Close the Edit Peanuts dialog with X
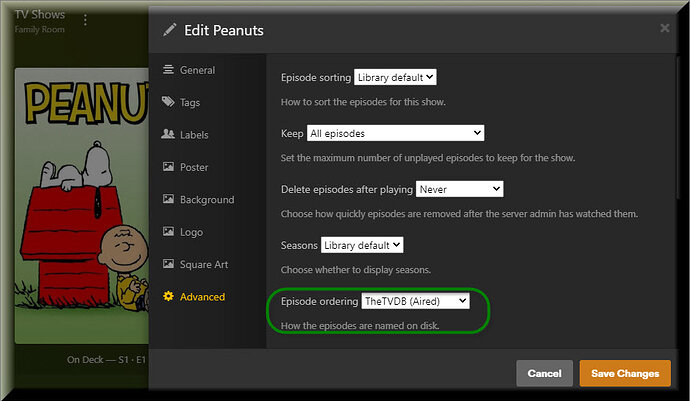The image size is (690, 401). tap(665, 28)
